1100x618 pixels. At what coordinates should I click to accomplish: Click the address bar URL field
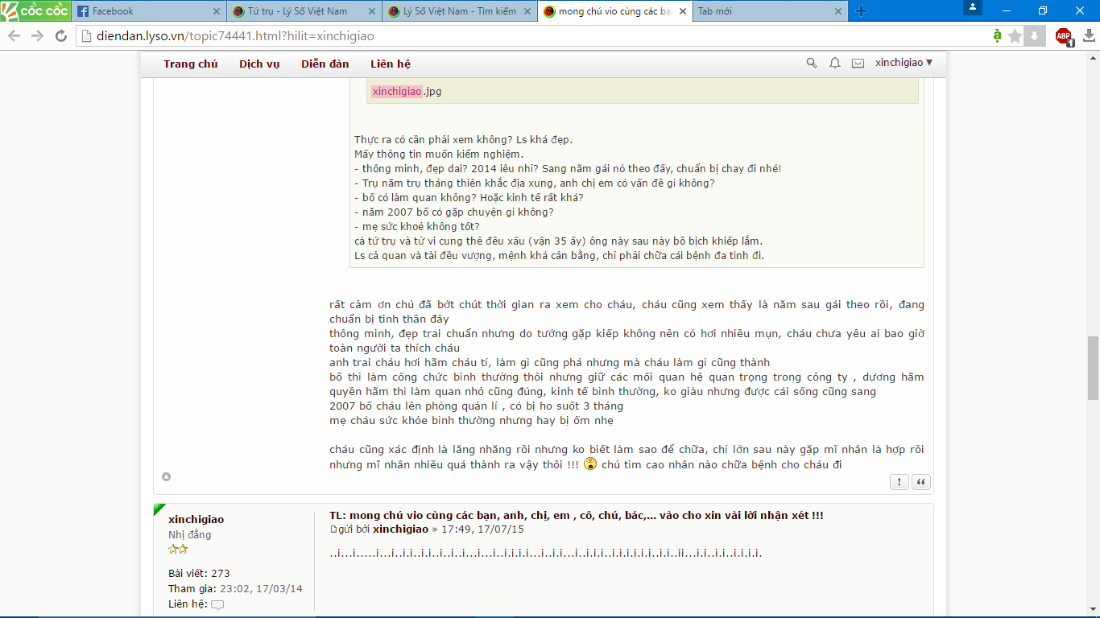click(x=500, y=36)
